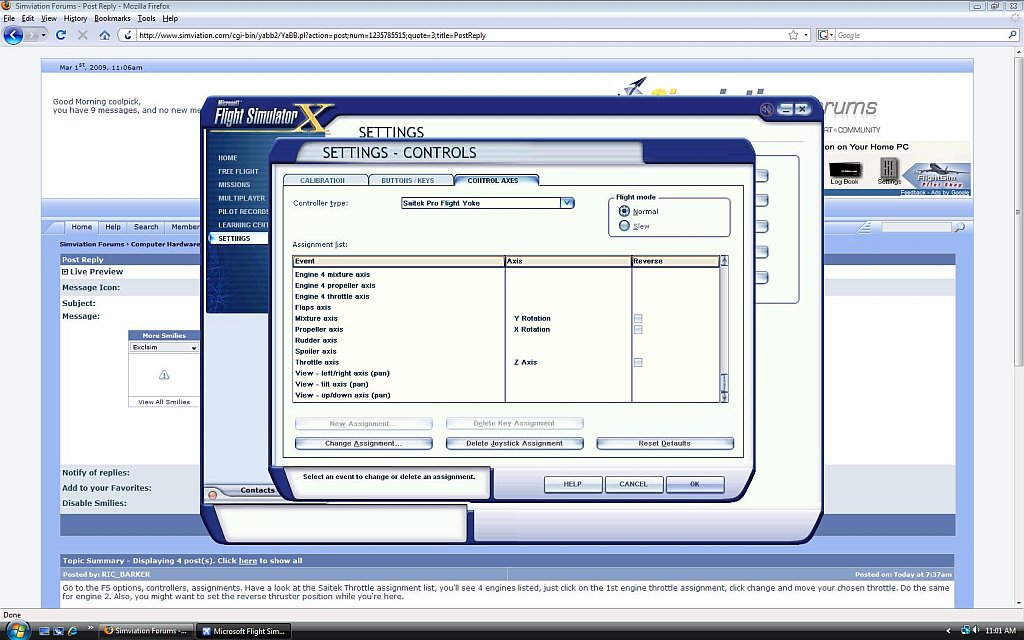
Task: Check the Reverse box for Throttle axis
Action: (638, 362)
